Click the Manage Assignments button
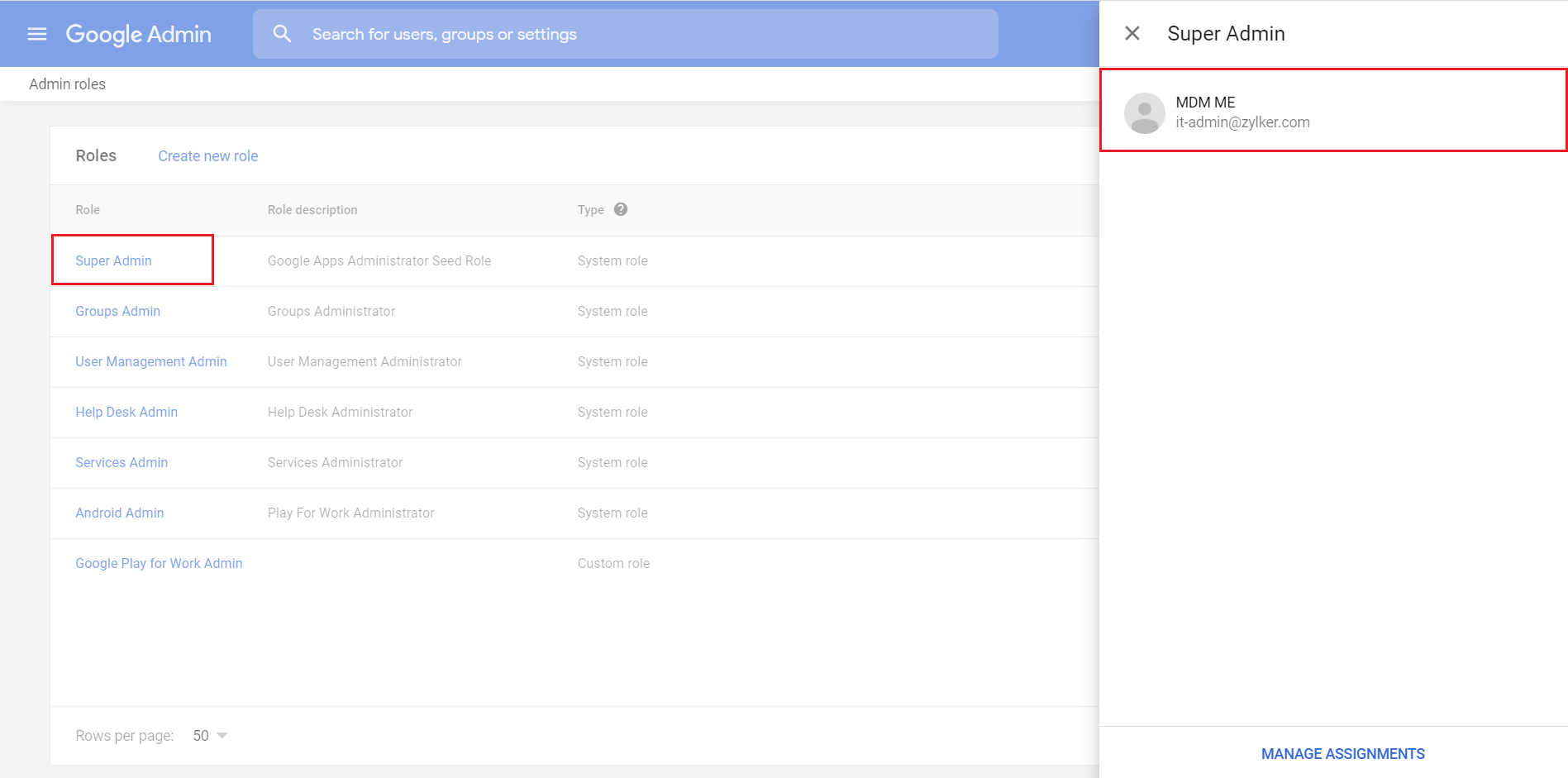This screenshot has width=1568, height=778. coord(1342,754)
